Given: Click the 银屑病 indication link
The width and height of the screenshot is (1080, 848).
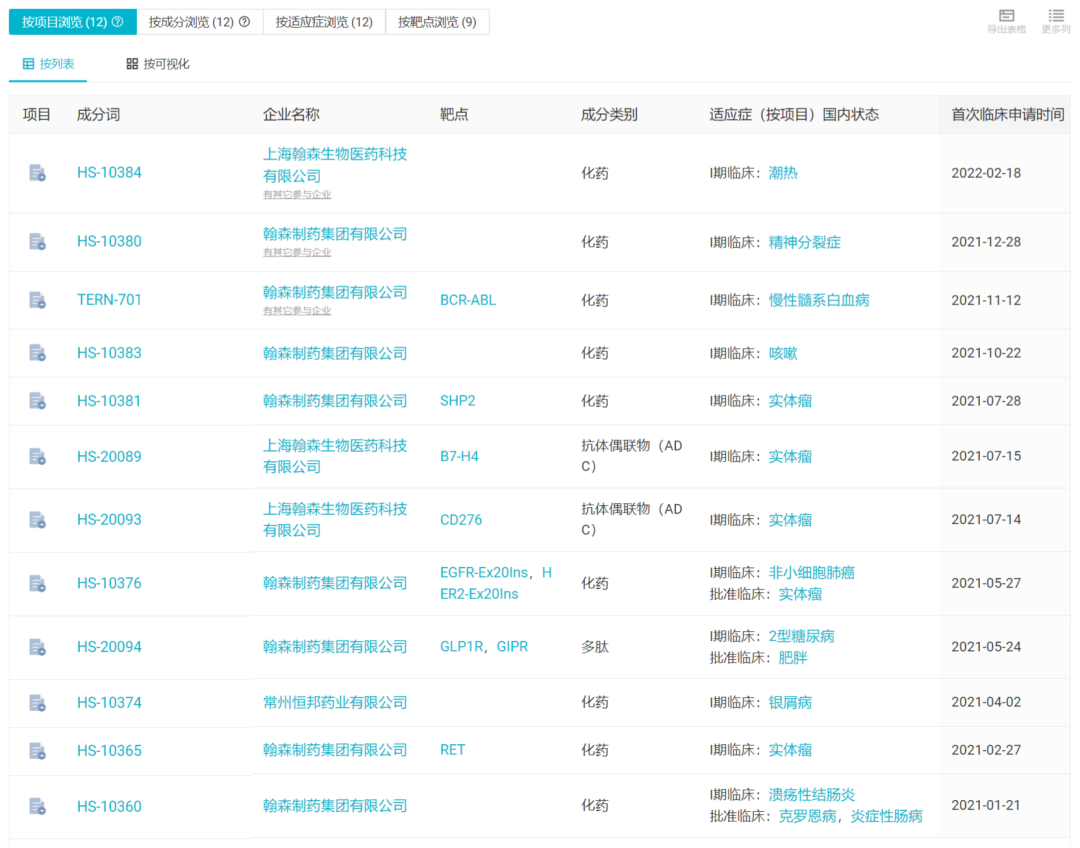Looking at the screenshot, I should click(x=790, y=703).
